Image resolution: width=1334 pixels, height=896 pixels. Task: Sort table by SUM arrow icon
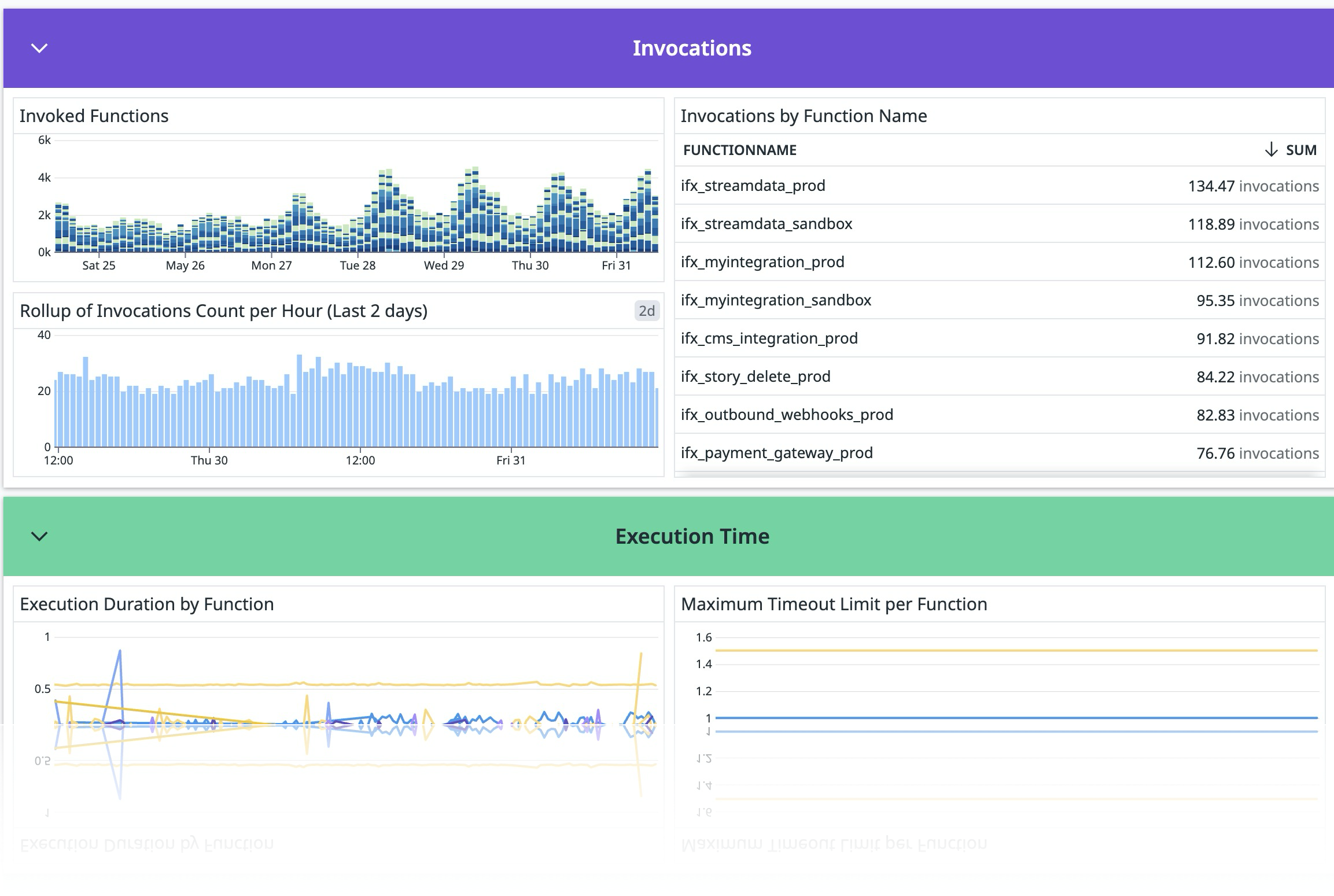(x=1271, y=150)
